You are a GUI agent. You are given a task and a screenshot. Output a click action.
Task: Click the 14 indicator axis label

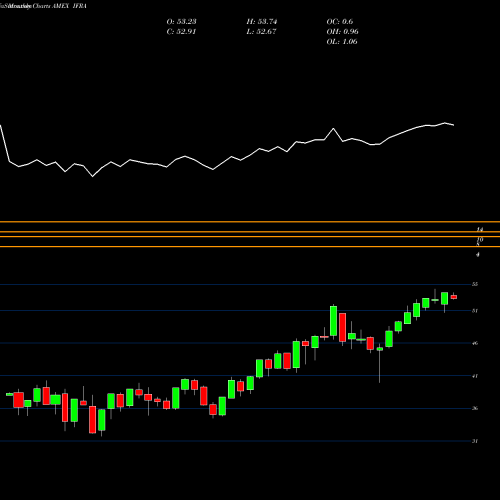tap(480, 230)
